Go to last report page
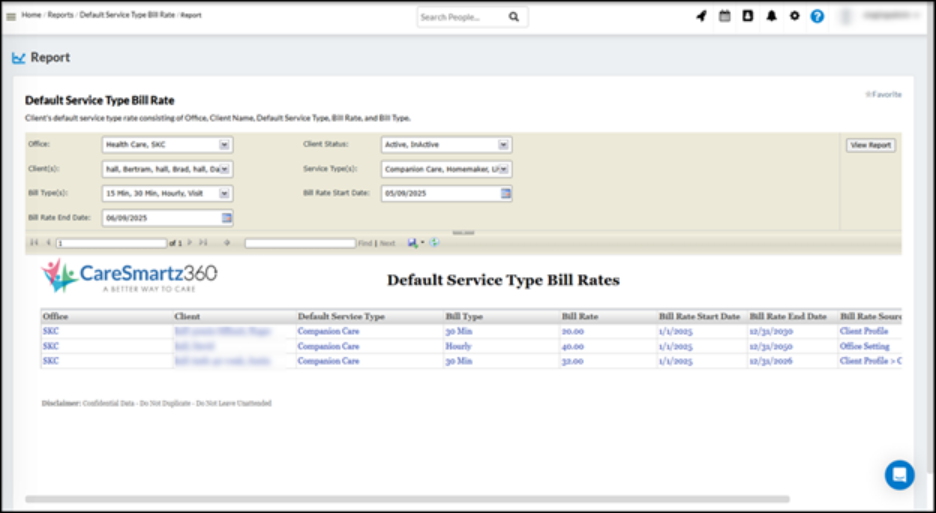Image resolution: width=936 pixels, height=513 pixels. [203, 242]
